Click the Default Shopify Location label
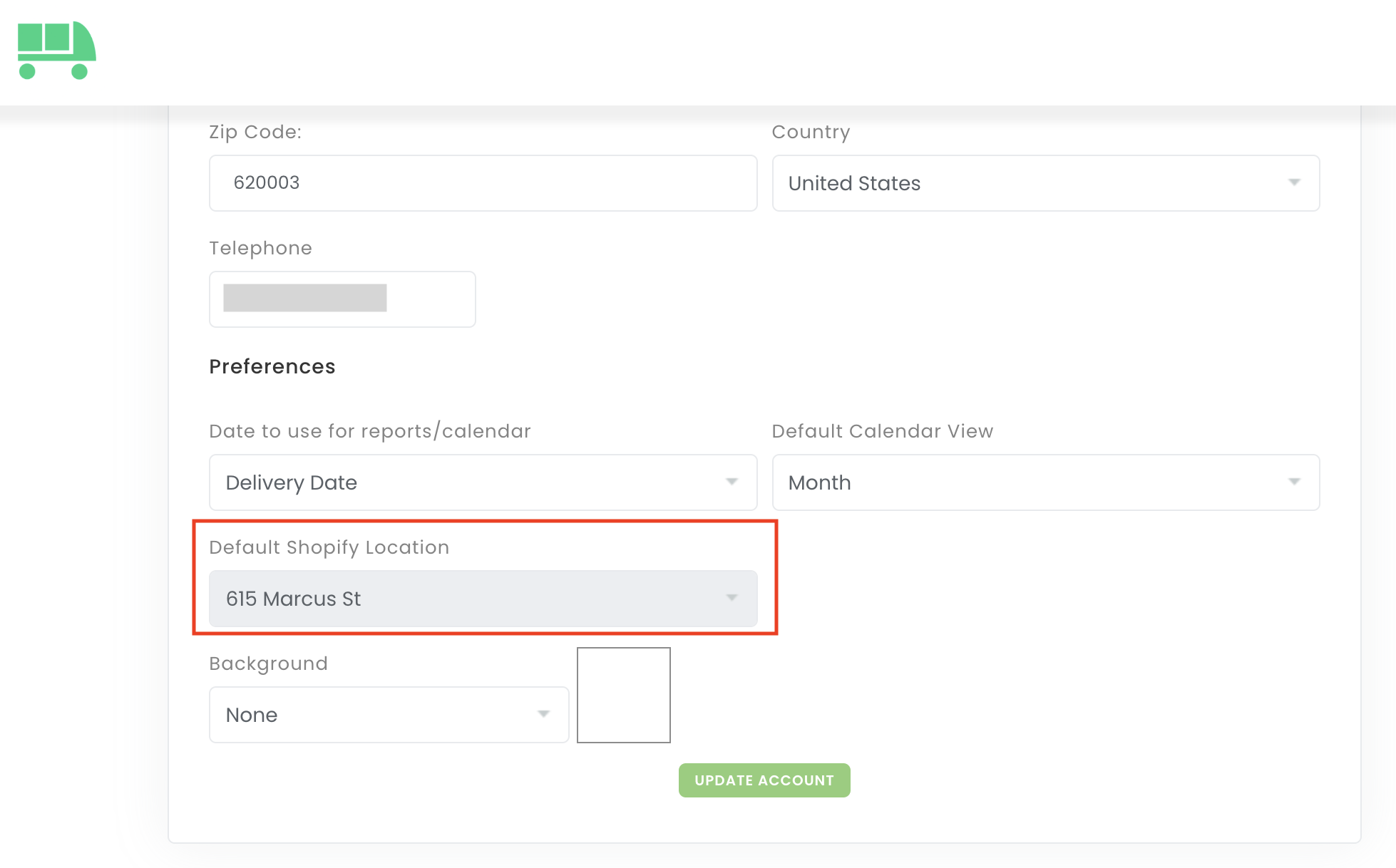 click(x=329, y=547)
